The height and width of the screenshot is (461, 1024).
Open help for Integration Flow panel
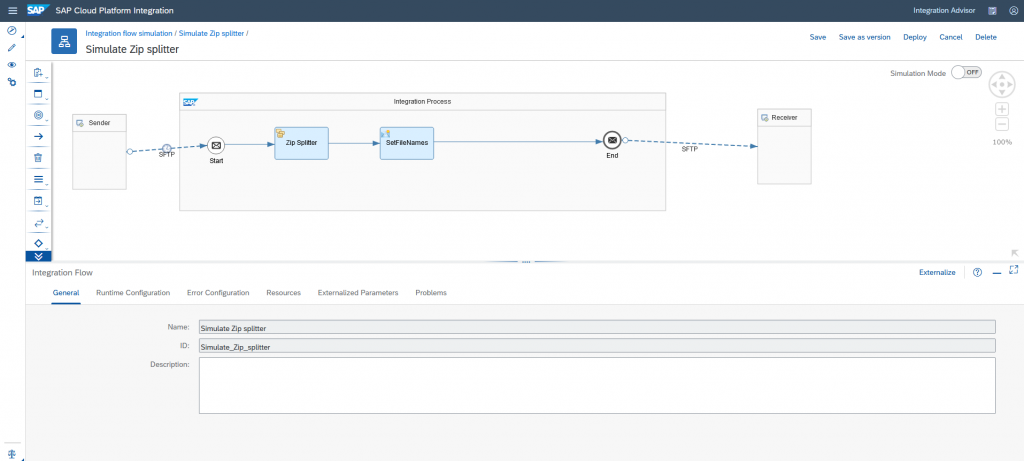[x=978, y=273]
